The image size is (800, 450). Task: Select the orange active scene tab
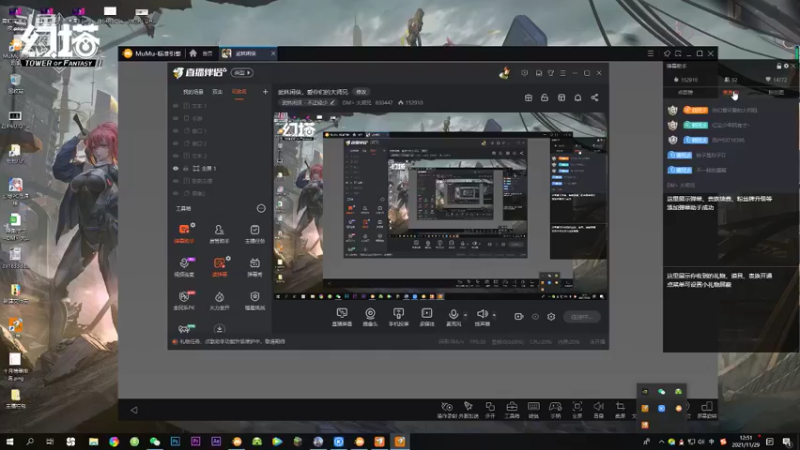click(239, 92)
